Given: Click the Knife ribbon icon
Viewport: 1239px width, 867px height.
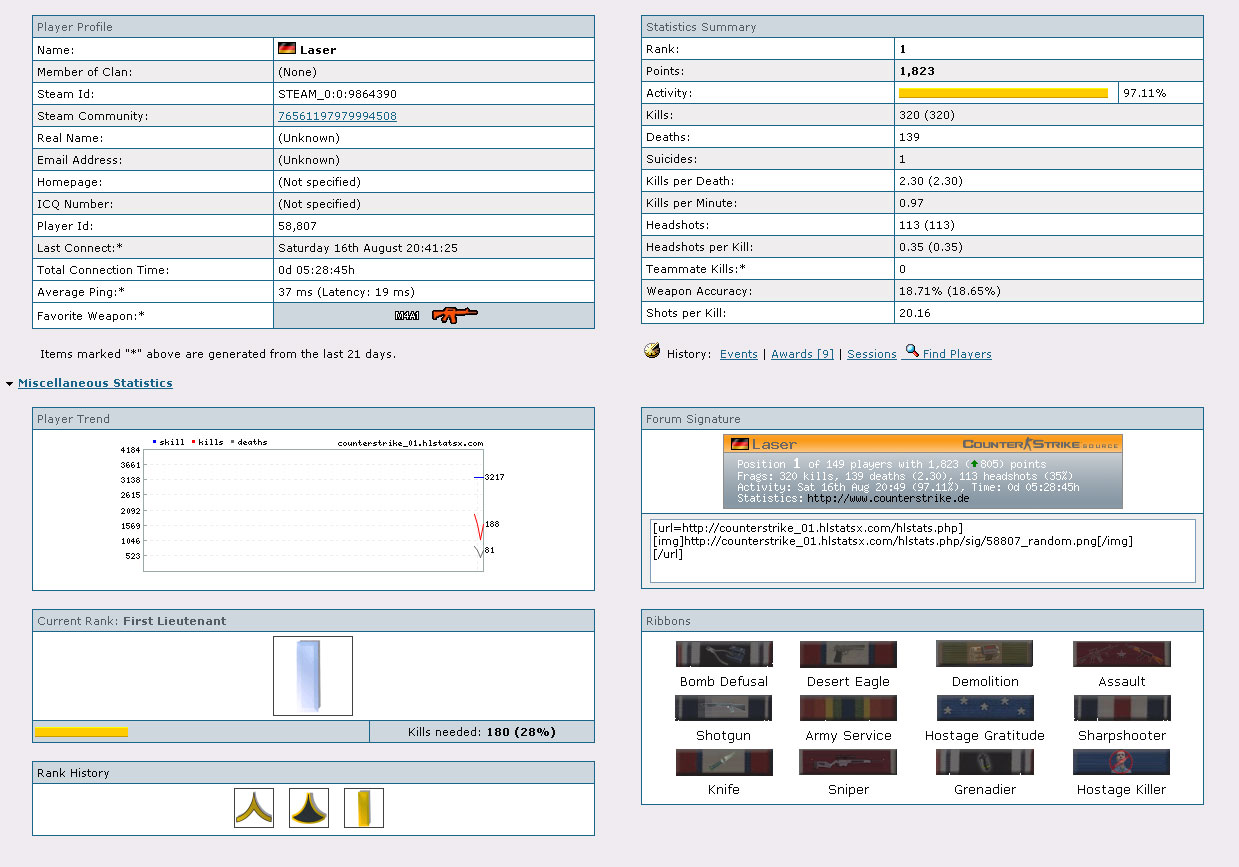Looking at the screenshot, I should (724, 763).
